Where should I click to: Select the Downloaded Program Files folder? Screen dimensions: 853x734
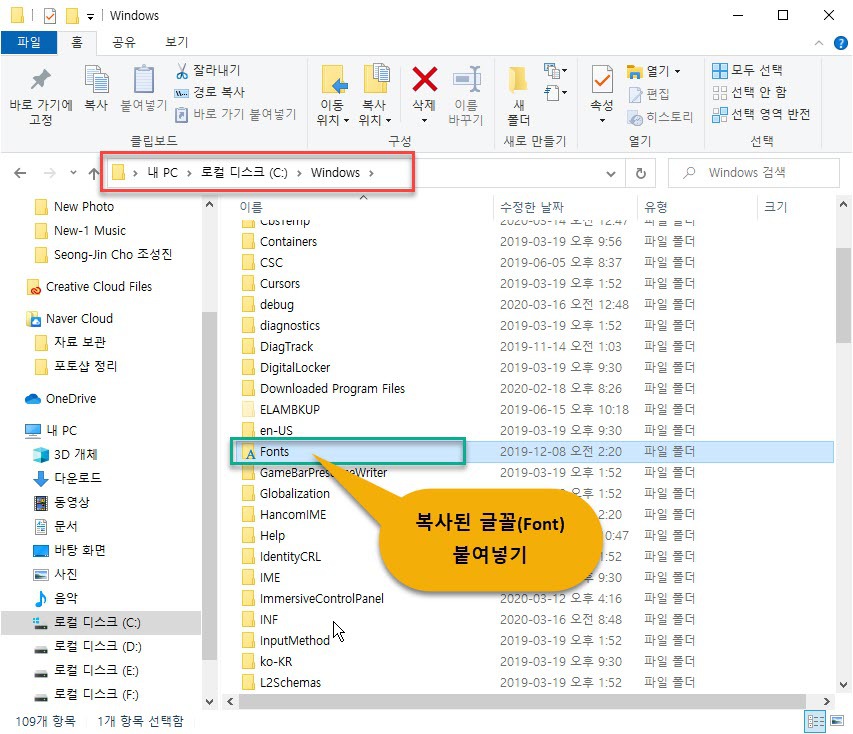coord(332,389)
